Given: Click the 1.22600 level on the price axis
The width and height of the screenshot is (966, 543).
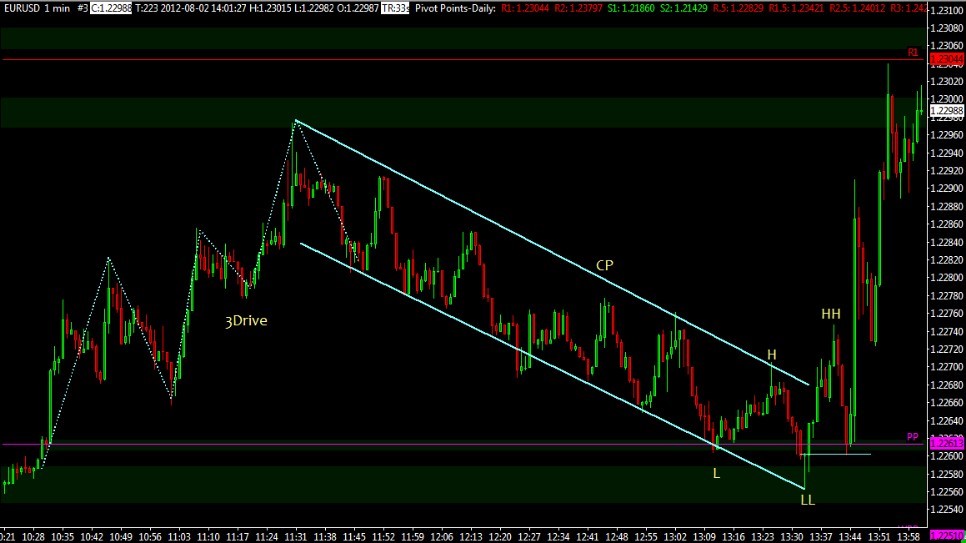Looking at the screenshot, I should [x=947, y=456].
